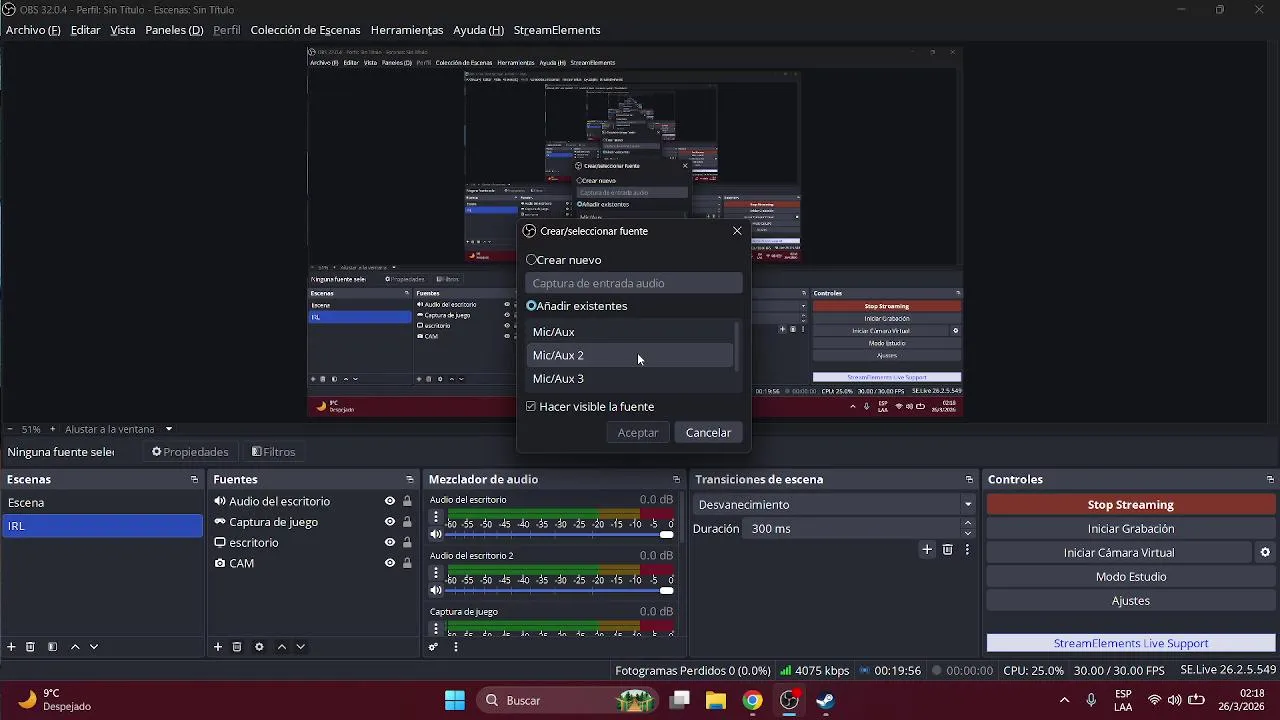The height and width of the screenshot is (720, 1280).
Task: Open File Explorer from taskbar
Action: (715, 700)
